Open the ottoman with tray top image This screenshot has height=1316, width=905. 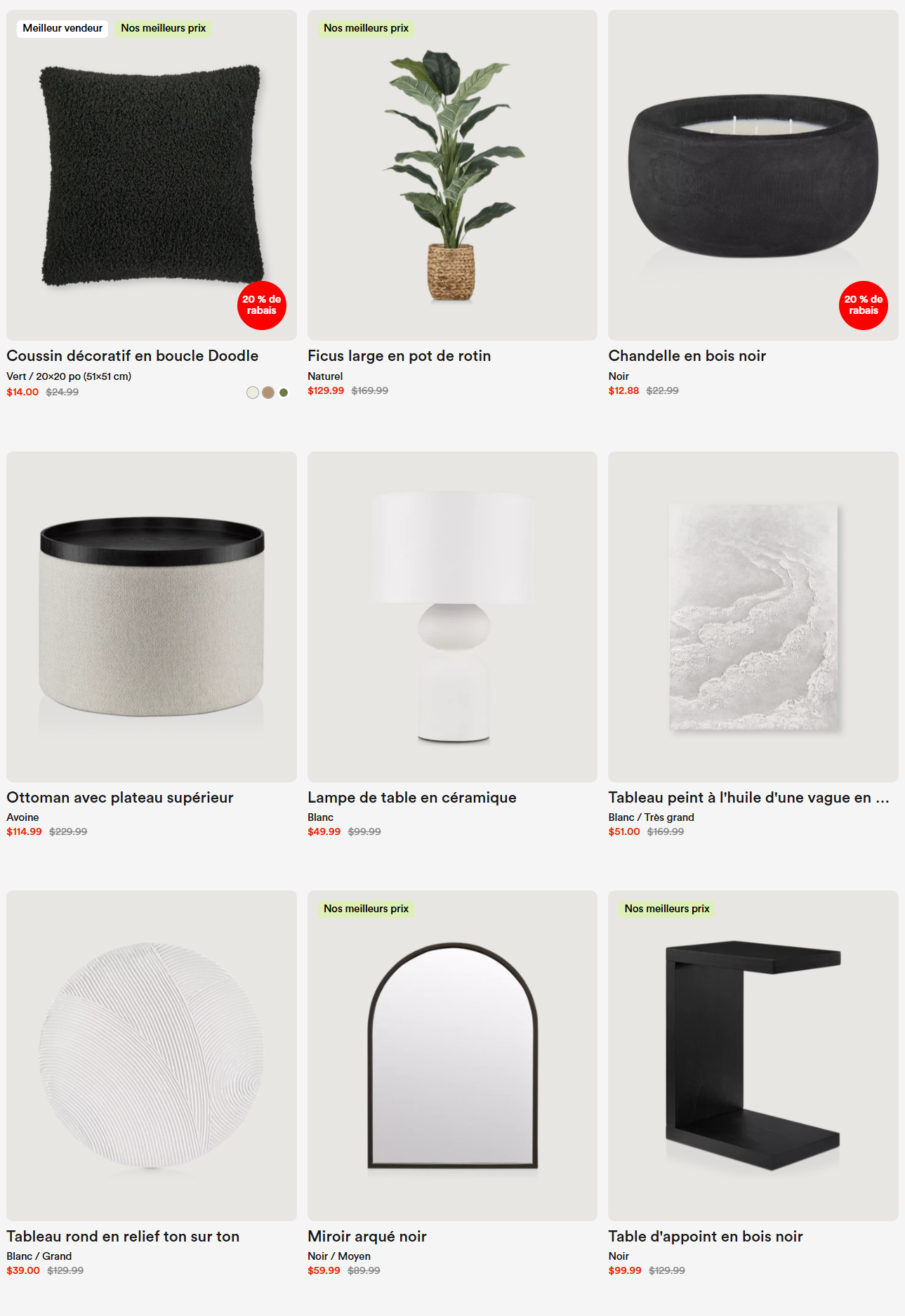pyautogui.click(x=152, y=617)
